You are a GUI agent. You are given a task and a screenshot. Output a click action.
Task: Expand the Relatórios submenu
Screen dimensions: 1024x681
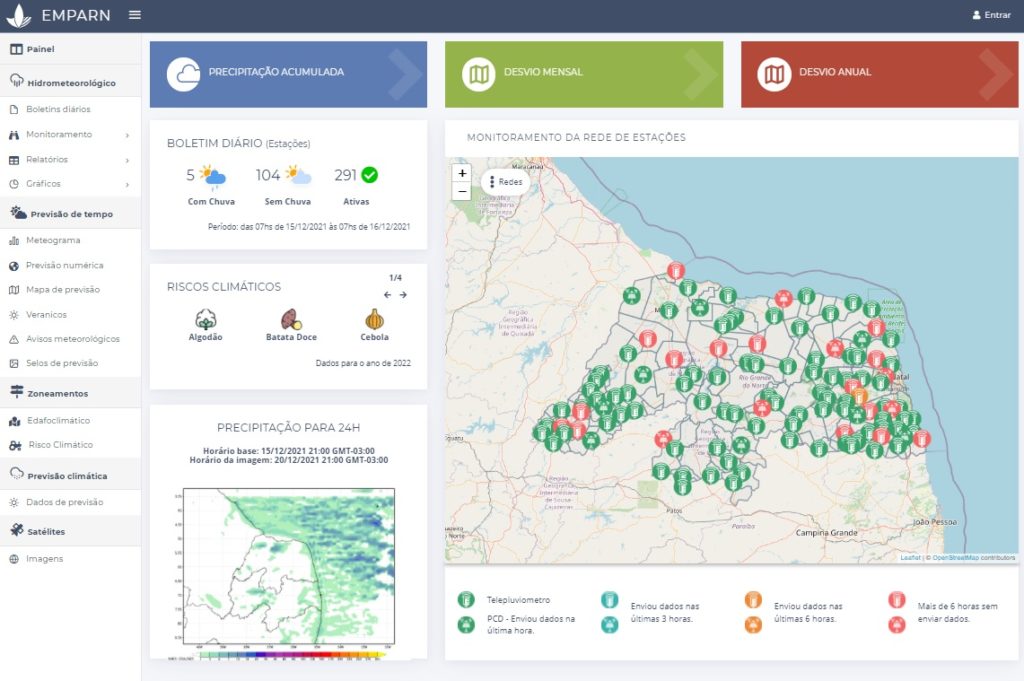coord(71,159)
